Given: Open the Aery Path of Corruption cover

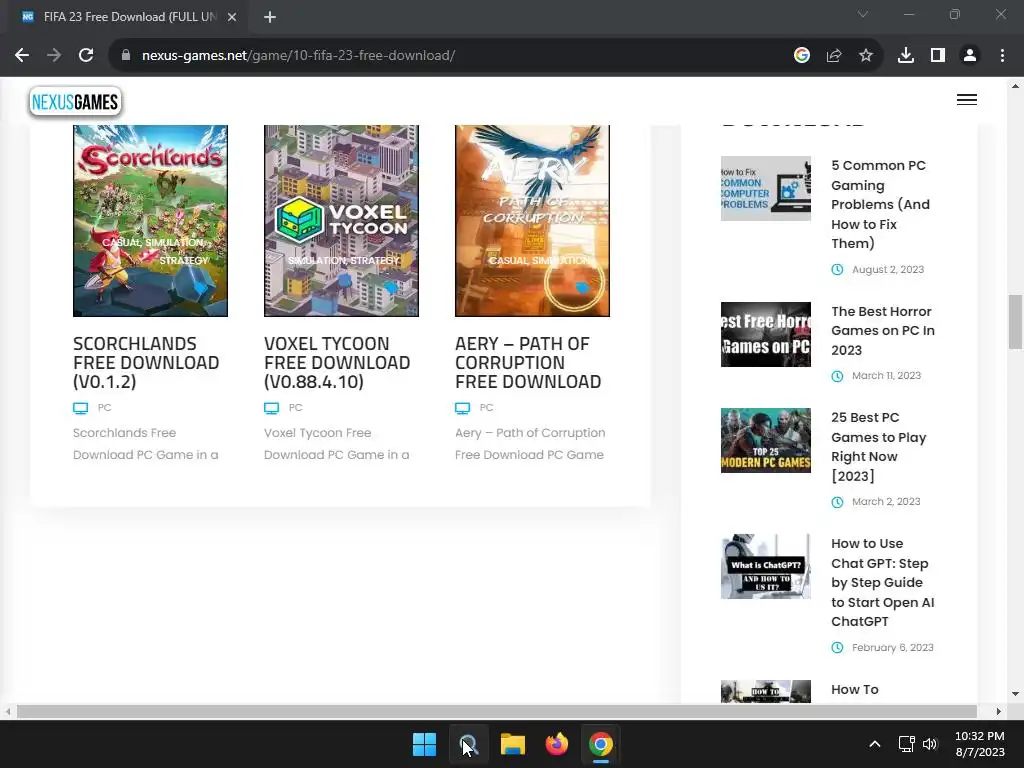Looking at the screenshot, I should point(532,221).
